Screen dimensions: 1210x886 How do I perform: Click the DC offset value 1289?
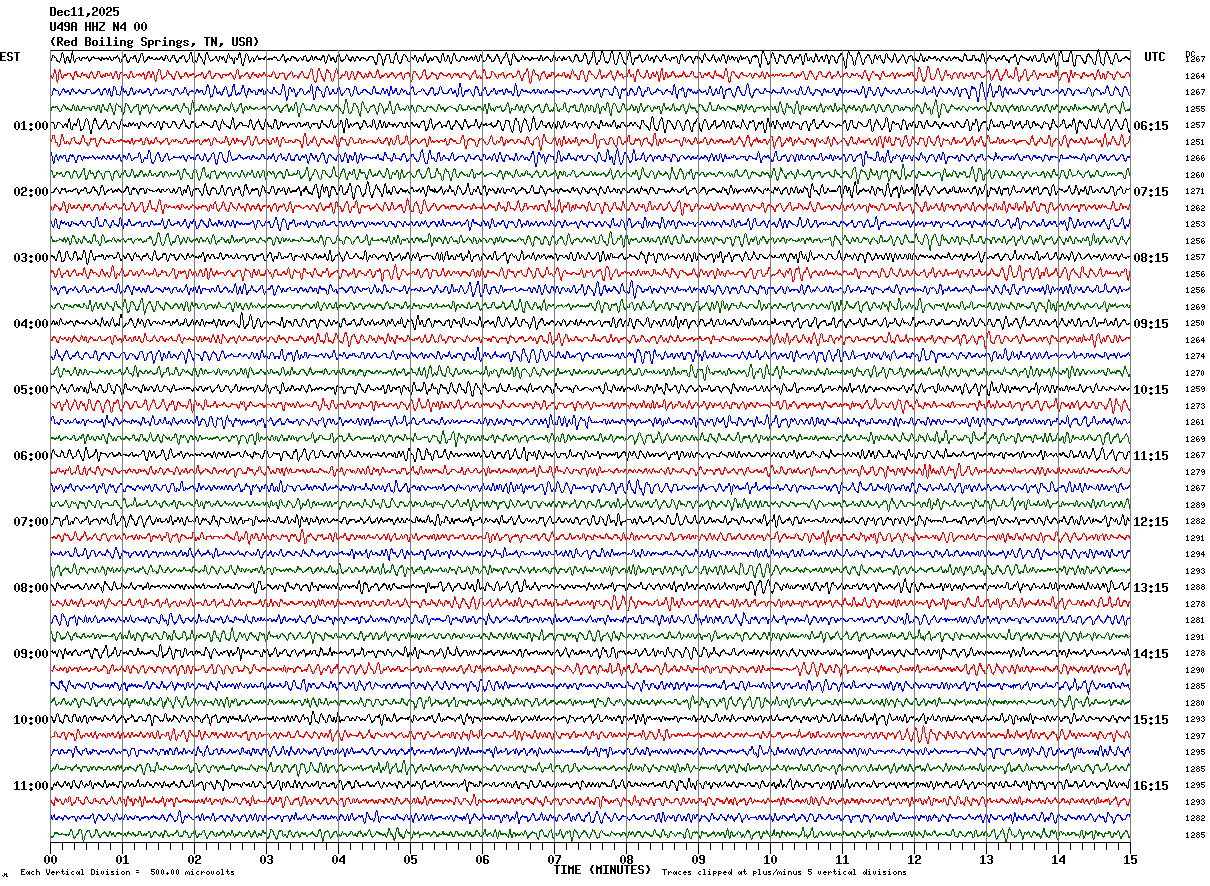1195,505
